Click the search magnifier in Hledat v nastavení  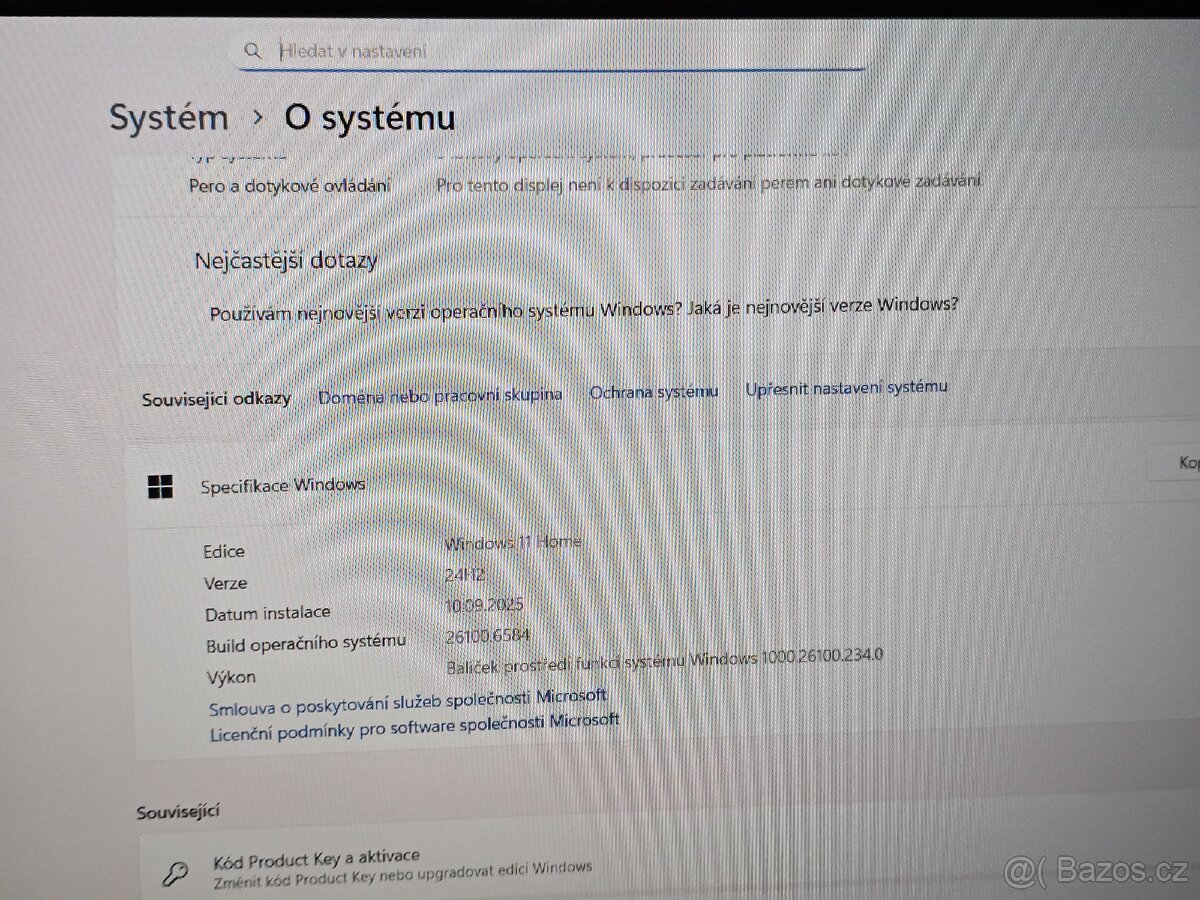[x=253, y=49]
